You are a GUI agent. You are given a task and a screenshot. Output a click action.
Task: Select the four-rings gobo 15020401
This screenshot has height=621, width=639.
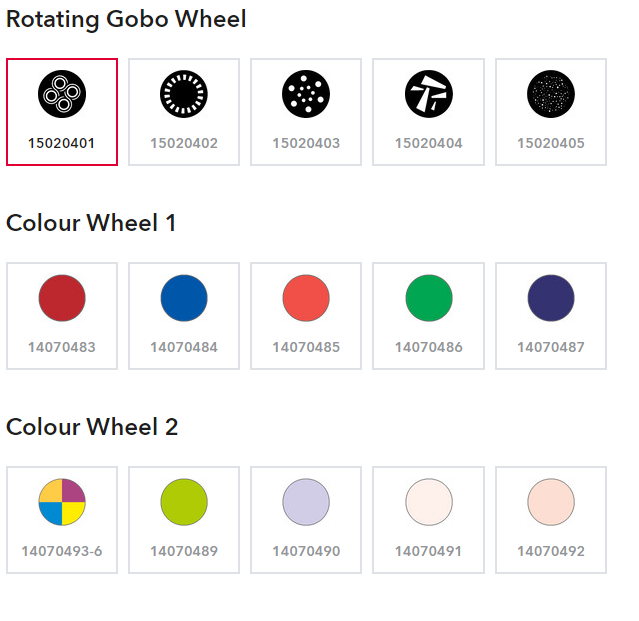62,112
